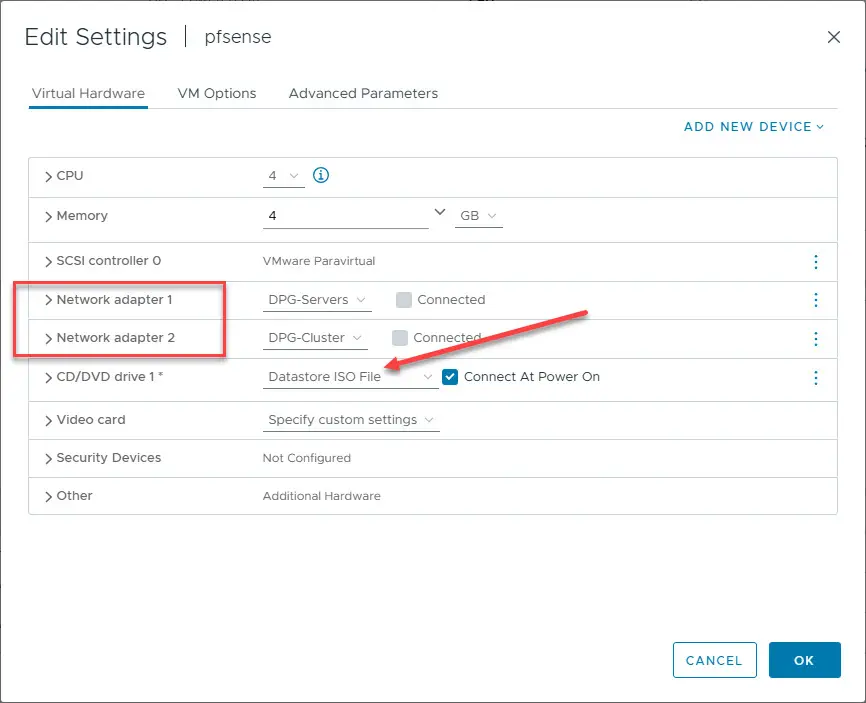The image size is (866, 703).
Task: Open CD/DVD drive 1 three-dot menu
Action: click(816, 378)
